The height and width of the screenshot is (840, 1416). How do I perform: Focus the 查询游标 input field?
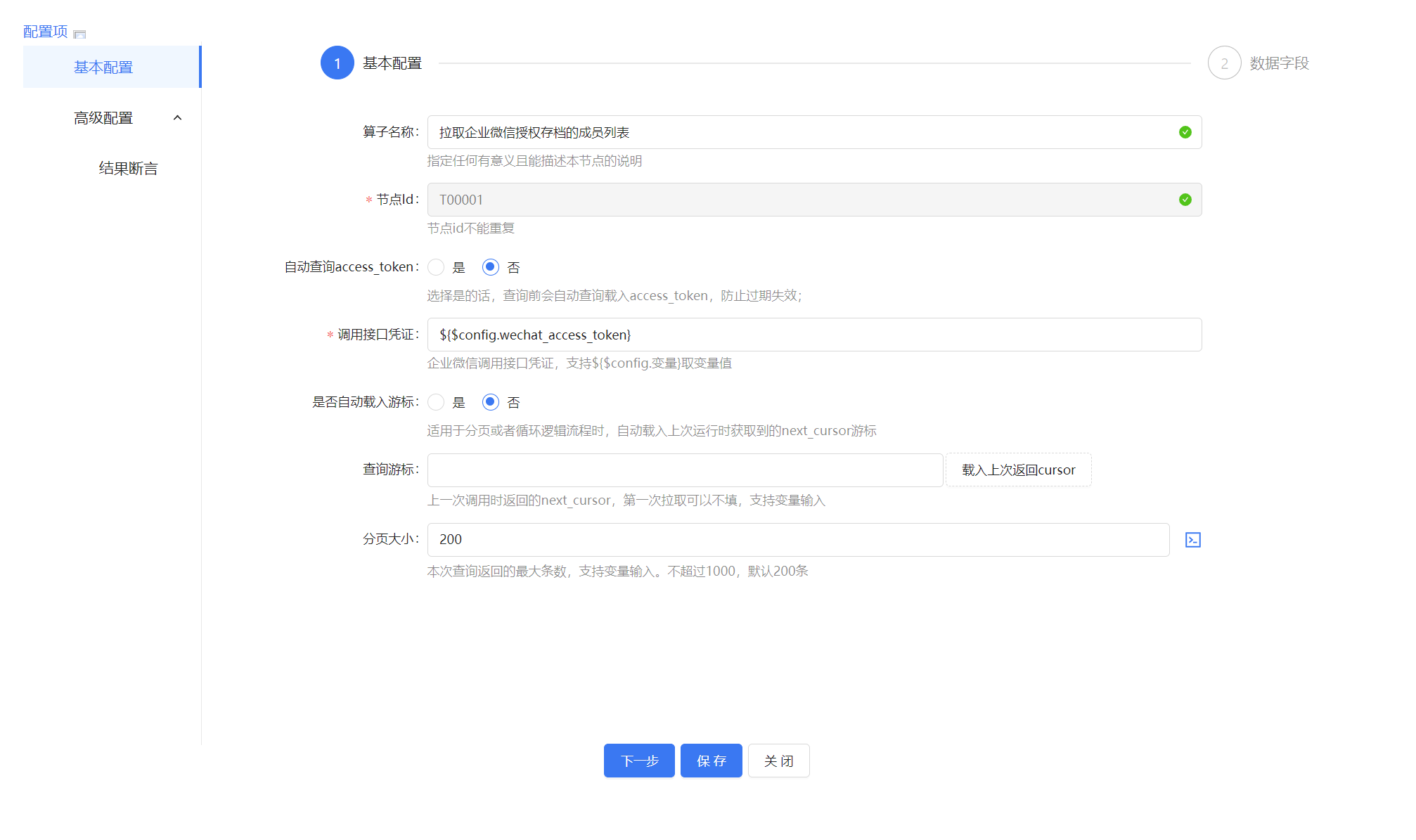(684, 470)
